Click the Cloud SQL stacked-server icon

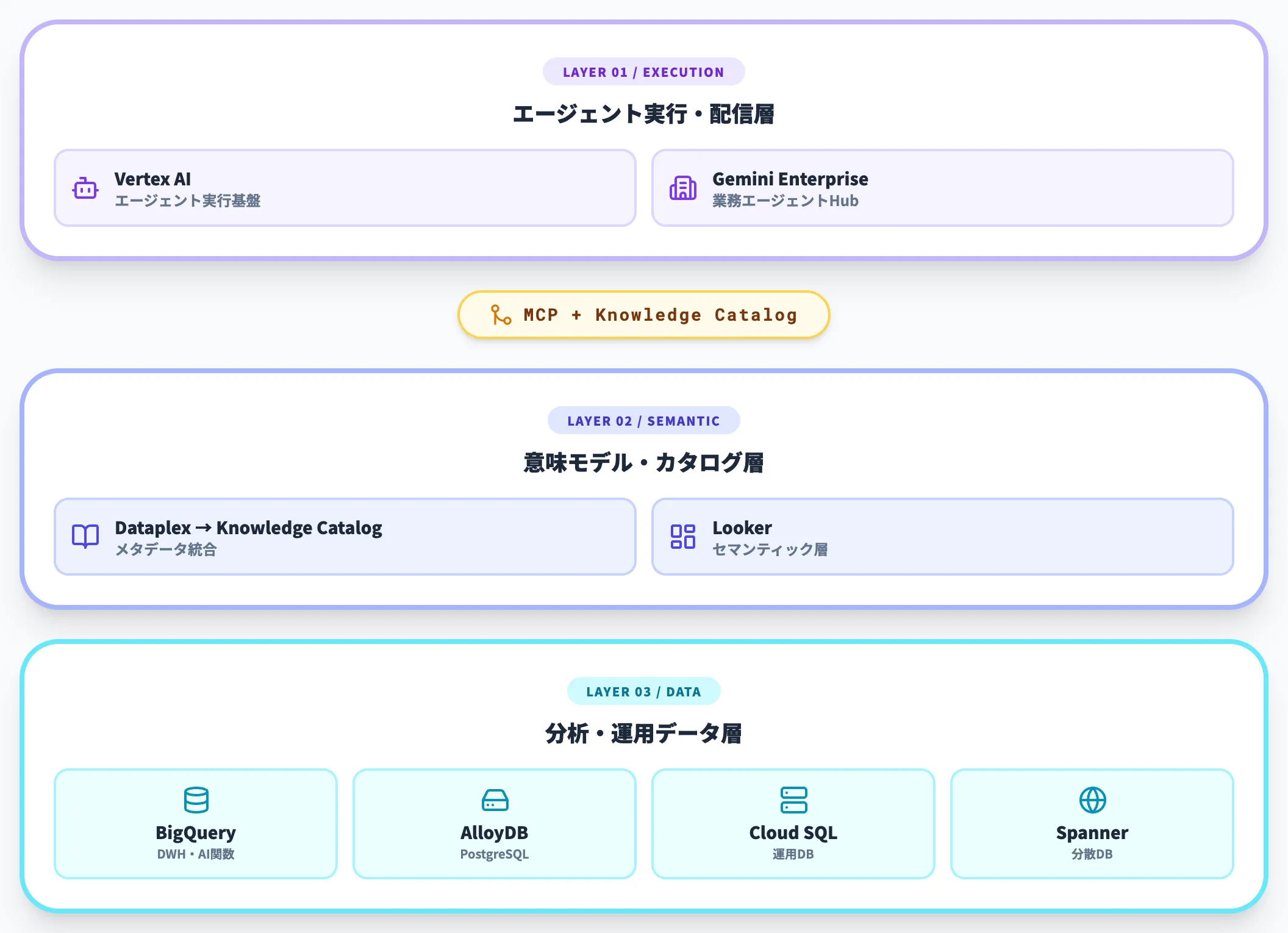793,800
